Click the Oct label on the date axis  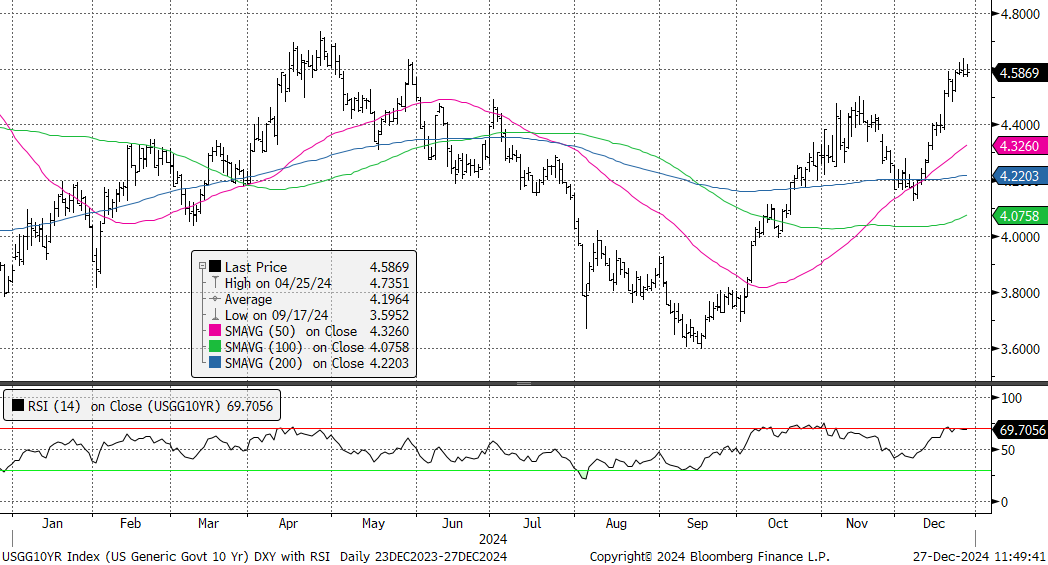(777, 523)
